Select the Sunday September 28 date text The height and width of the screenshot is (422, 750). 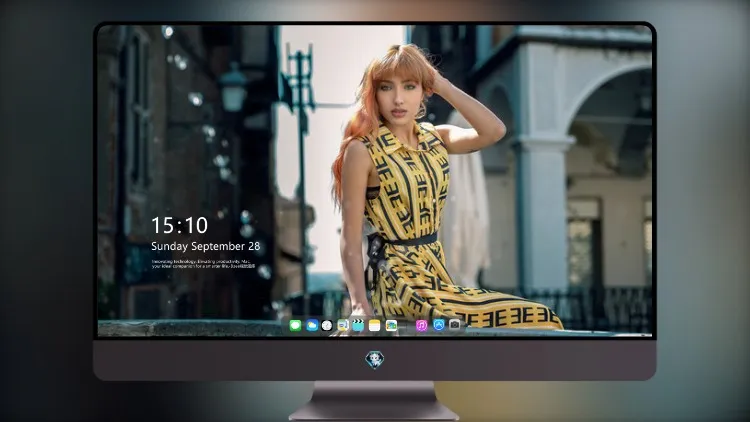[206, 246]
